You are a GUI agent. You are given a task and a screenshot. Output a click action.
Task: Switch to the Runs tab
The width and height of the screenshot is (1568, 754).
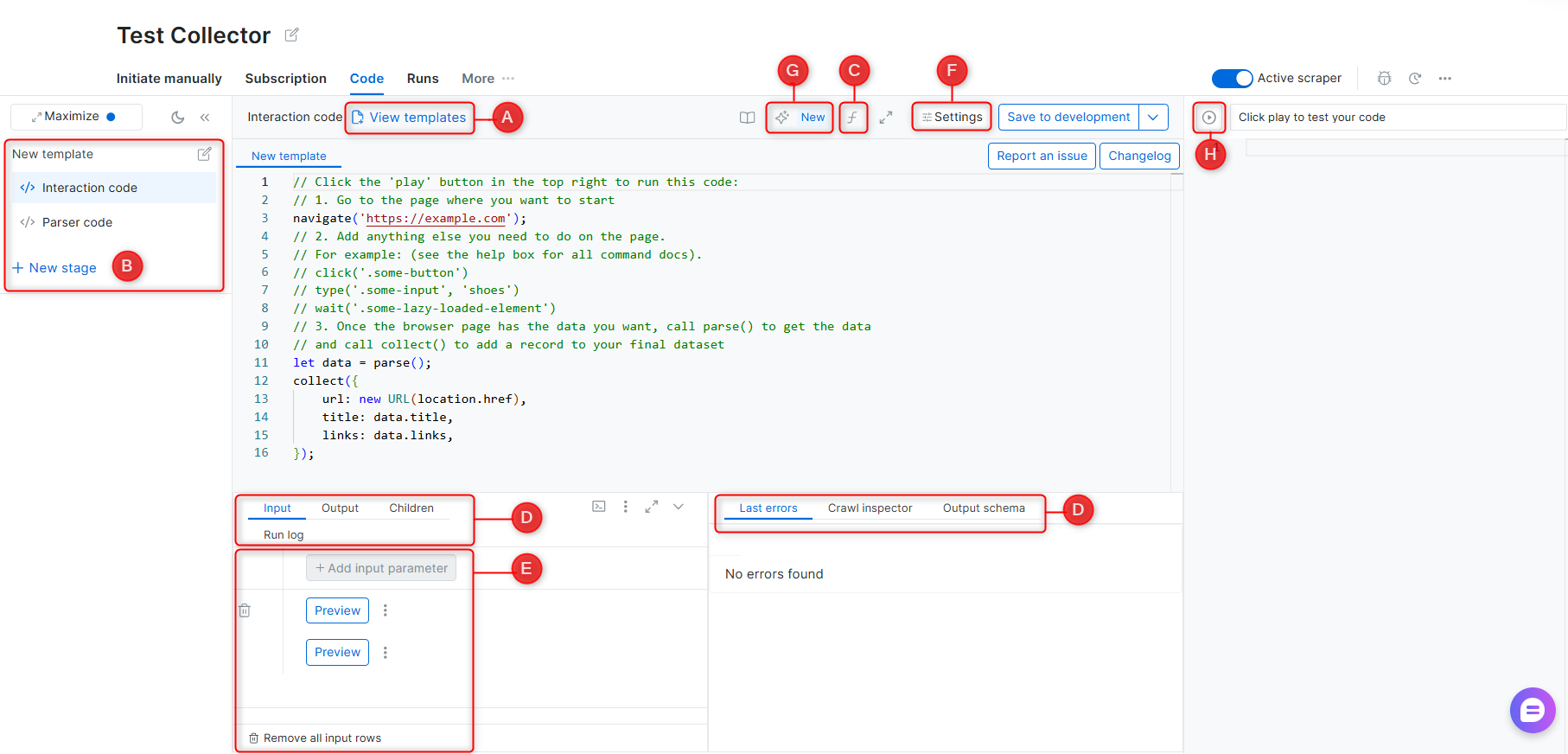423,79
